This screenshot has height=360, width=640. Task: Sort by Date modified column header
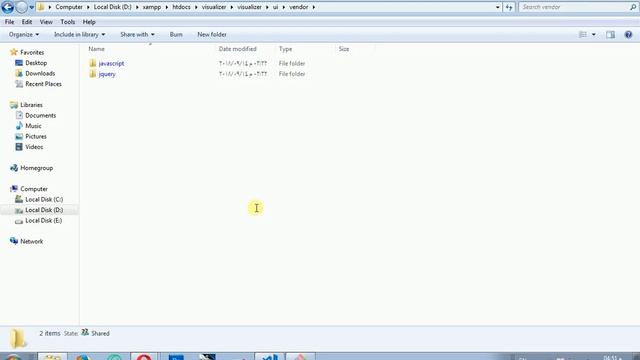click(x=238, y=49)
